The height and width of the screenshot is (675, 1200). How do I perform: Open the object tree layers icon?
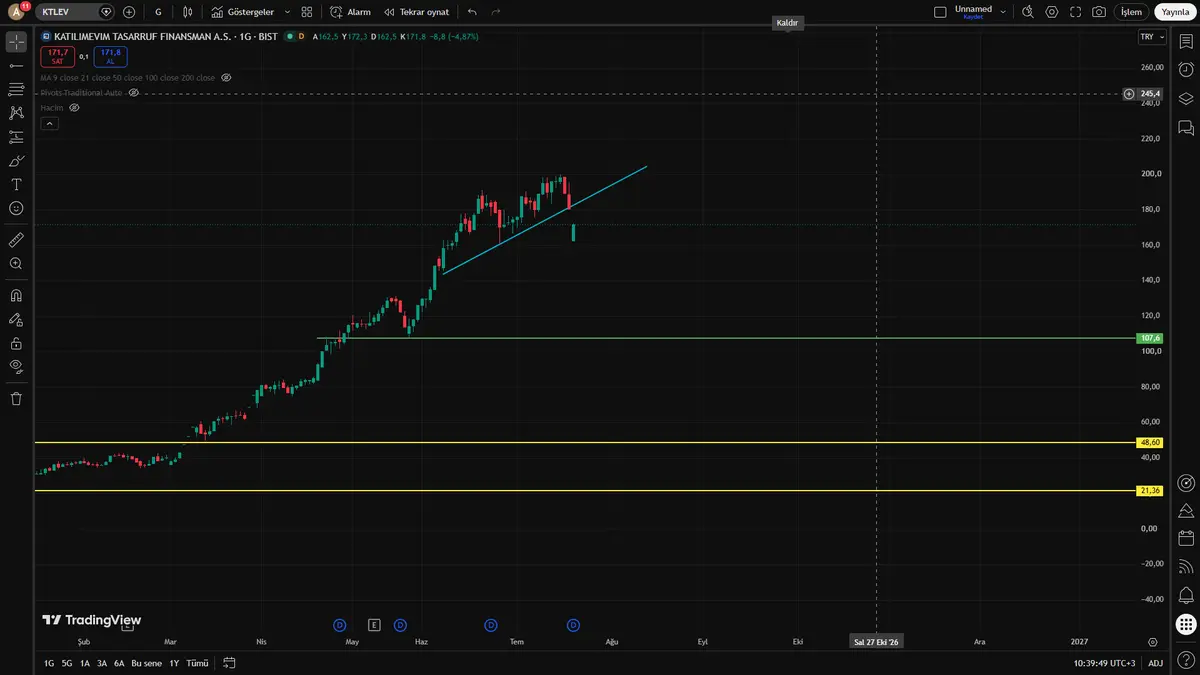1186,99
